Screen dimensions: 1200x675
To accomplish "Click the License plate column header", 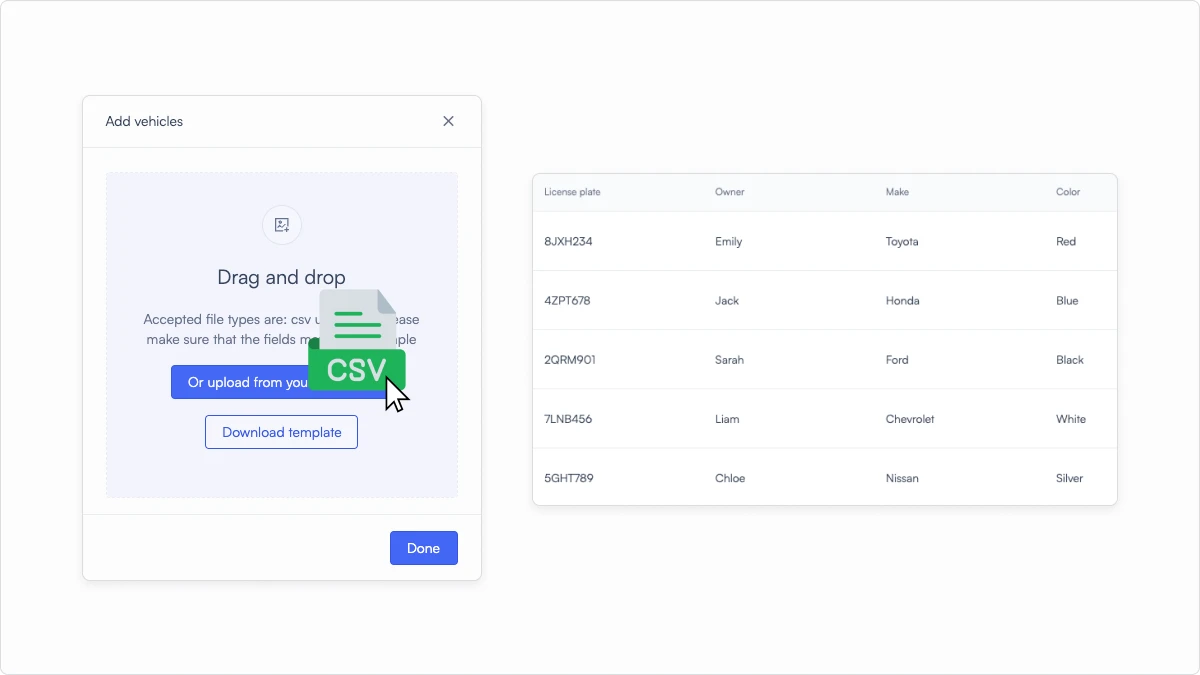I will click(572, 192).
